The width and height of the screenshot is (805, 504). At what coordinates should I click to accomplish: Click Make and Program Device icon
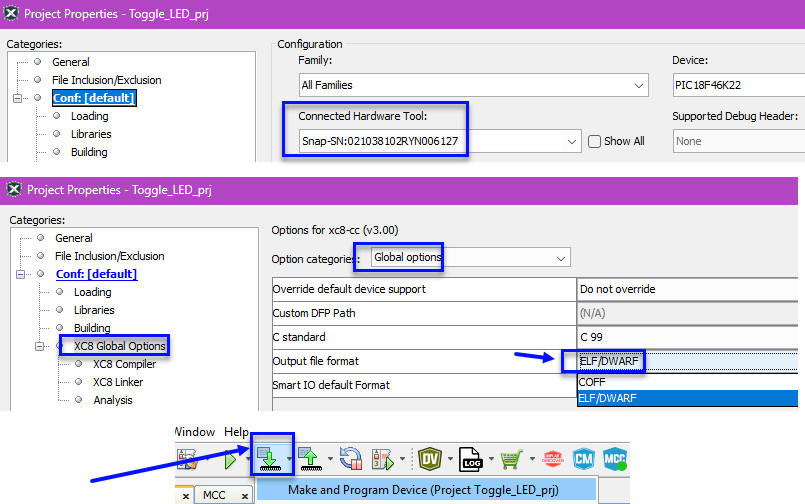(x=266, y=459)
